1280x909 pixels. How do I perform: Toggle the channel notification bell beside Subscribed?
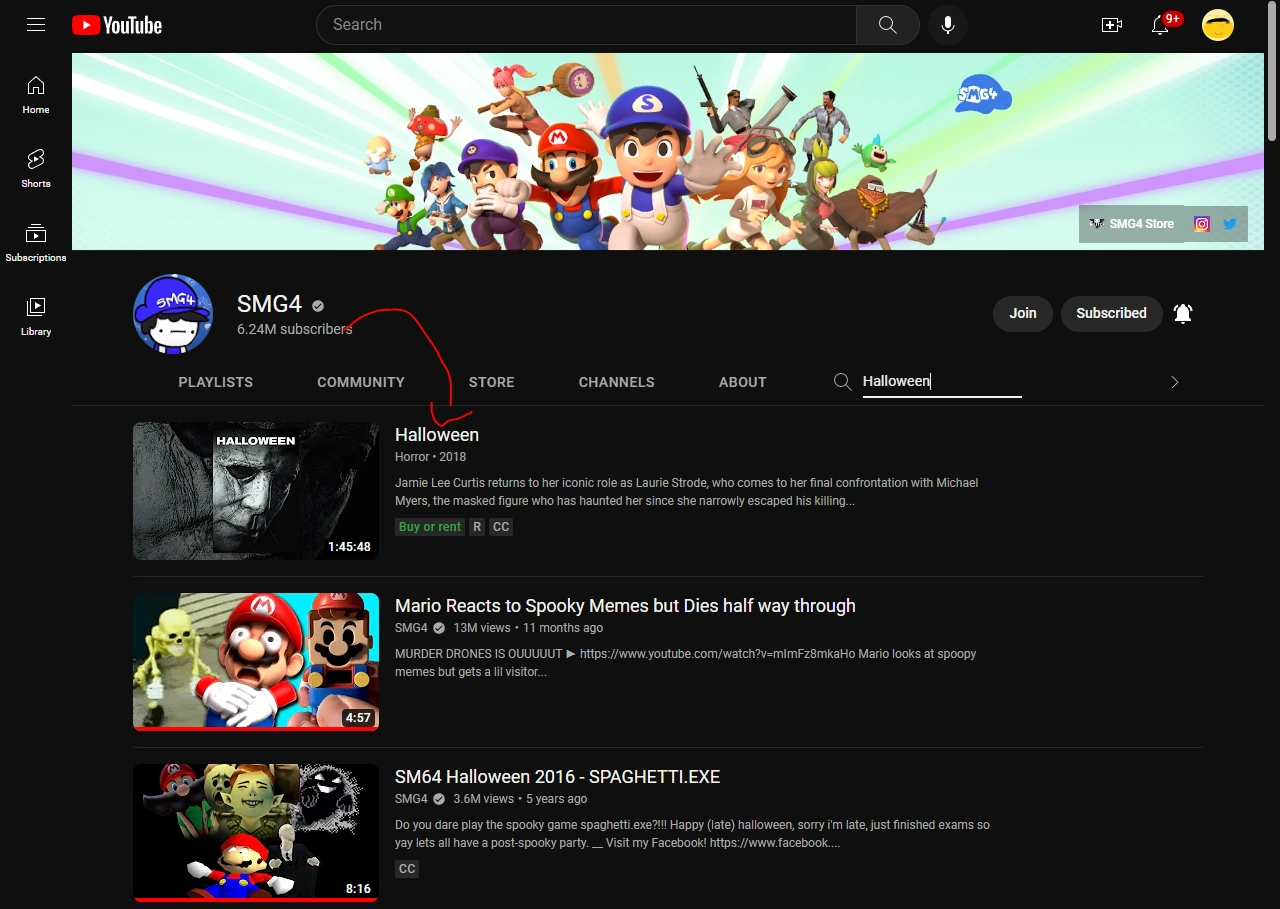(1183, 313)
